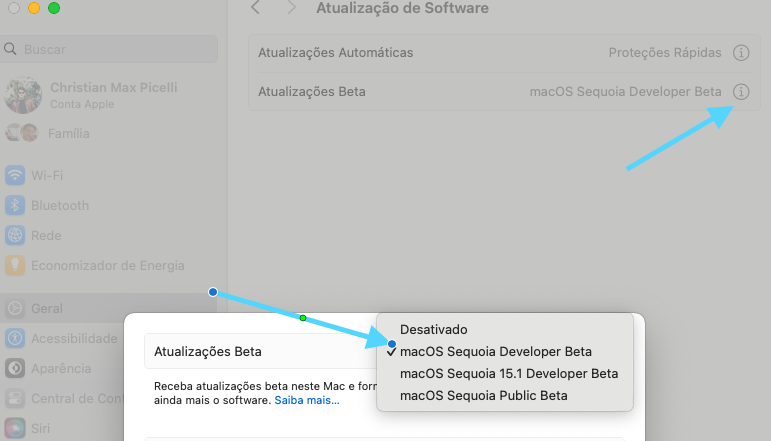Click Christian Max Picelli profile picture

point(23,95)
